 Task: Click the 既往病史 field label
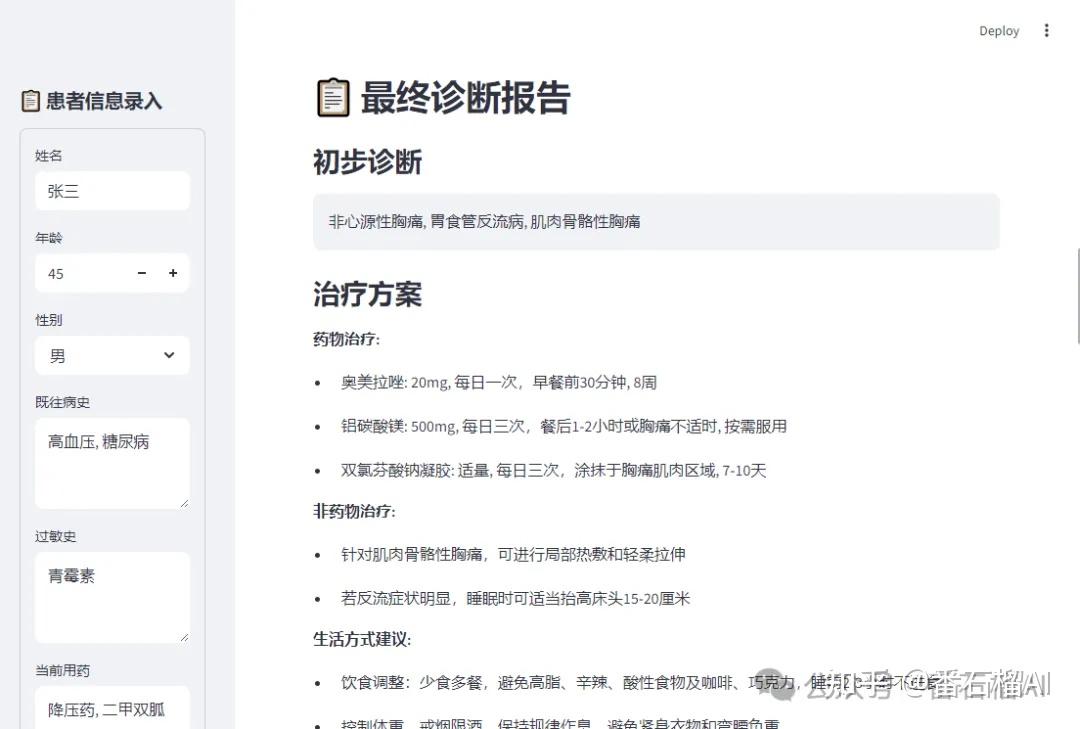pyautogui.click(x=63, y=402)
